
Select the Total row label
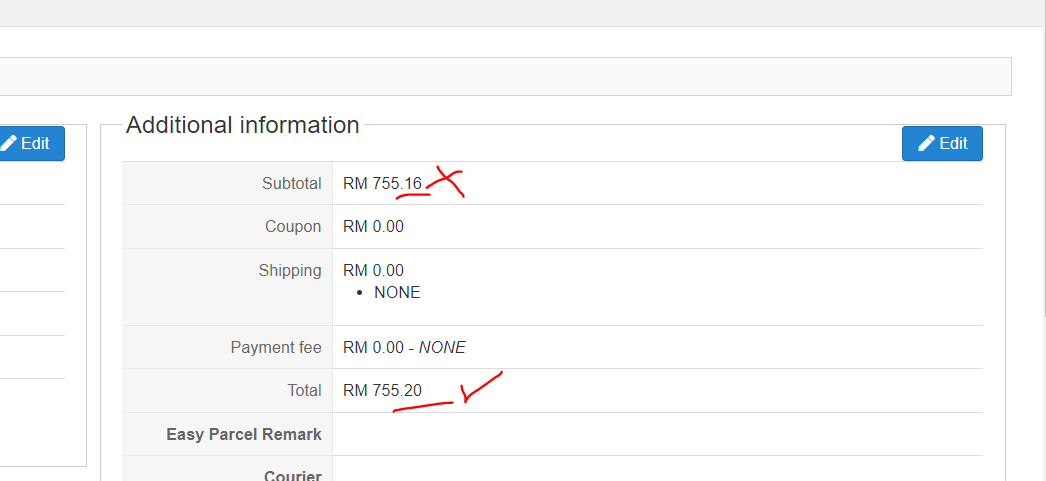tap(304, 391)
